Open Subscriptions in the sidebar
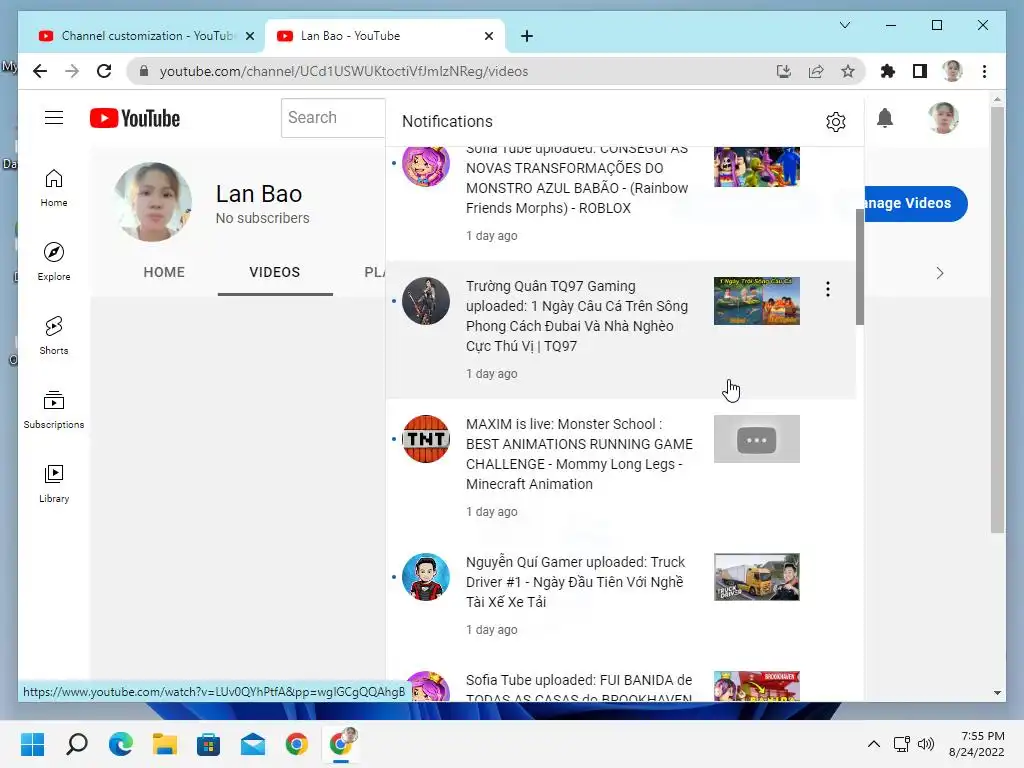Image resolution: width=1024 pixels, height=768 pixels. 54,409
